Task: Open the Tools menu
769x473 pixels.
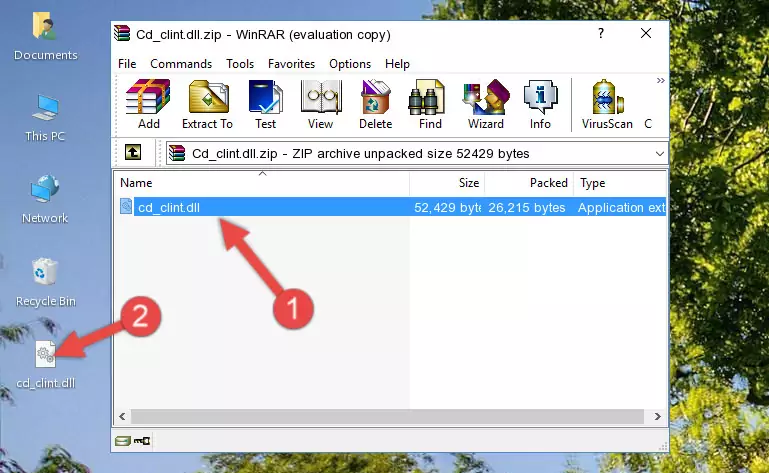Action: pos(240,64)
